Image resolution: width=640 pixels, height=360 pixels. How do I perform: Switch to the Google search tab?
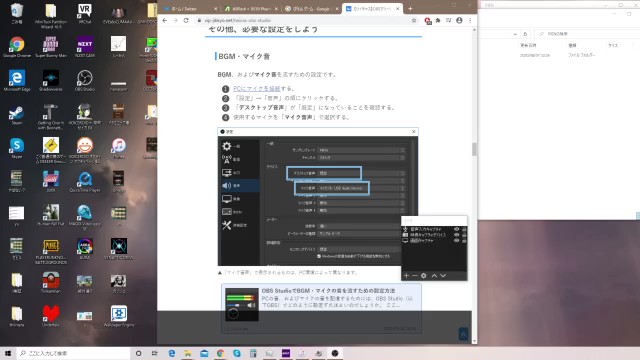[311, 9]
